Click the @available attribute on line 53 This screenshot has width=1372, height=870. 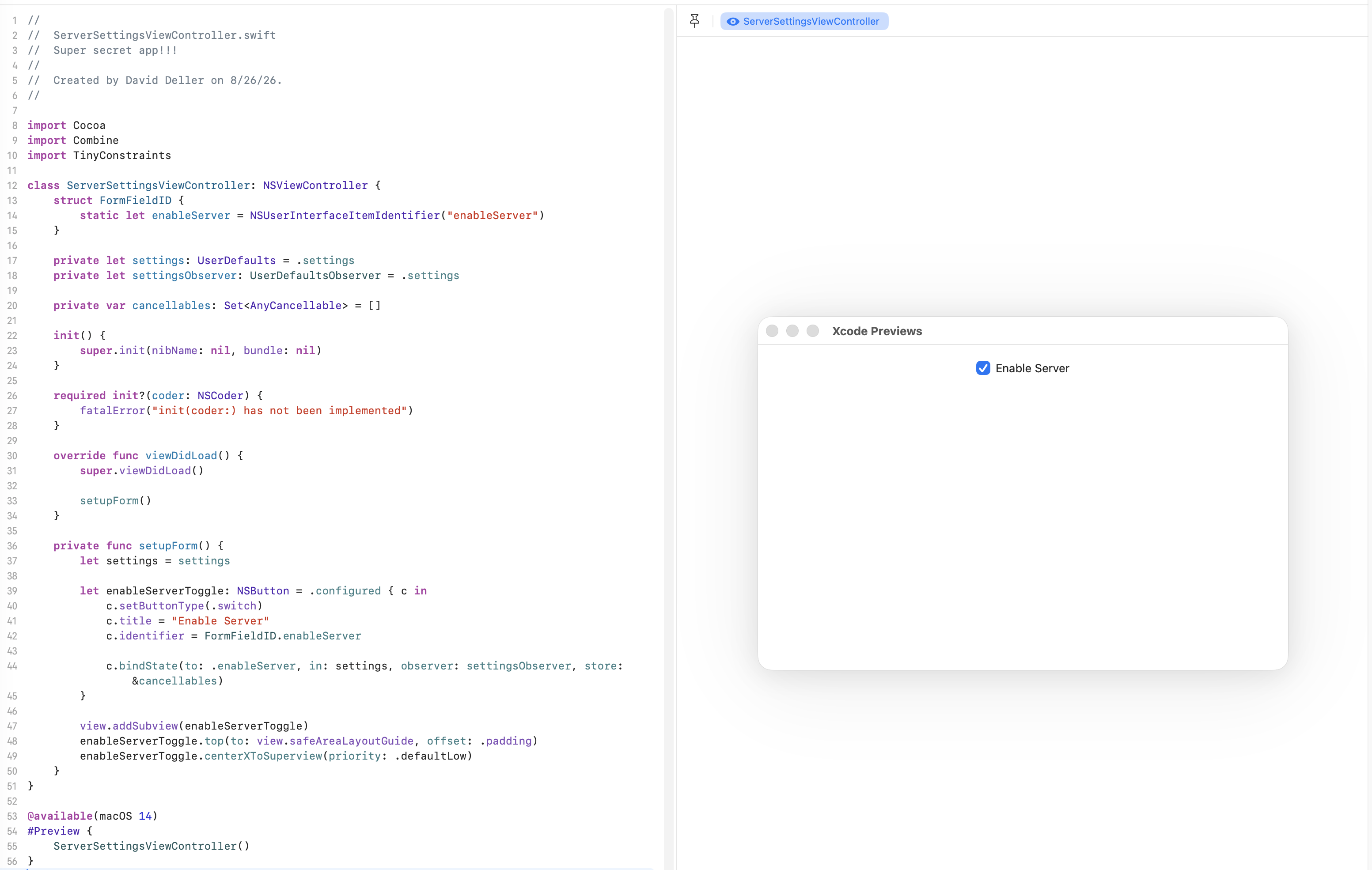coord(60,816)
